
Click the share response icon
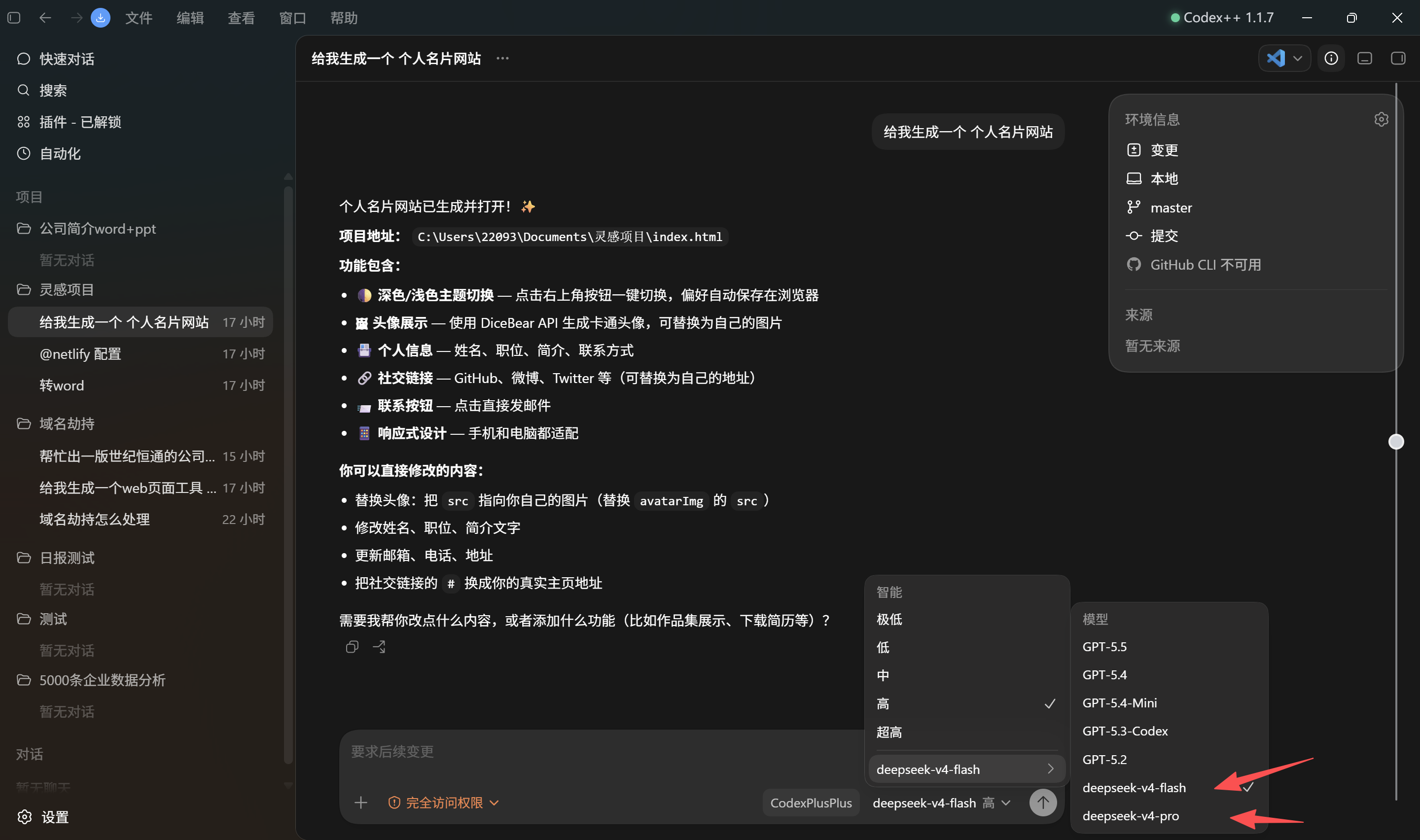pyautogui.click(x=379, y=646)
